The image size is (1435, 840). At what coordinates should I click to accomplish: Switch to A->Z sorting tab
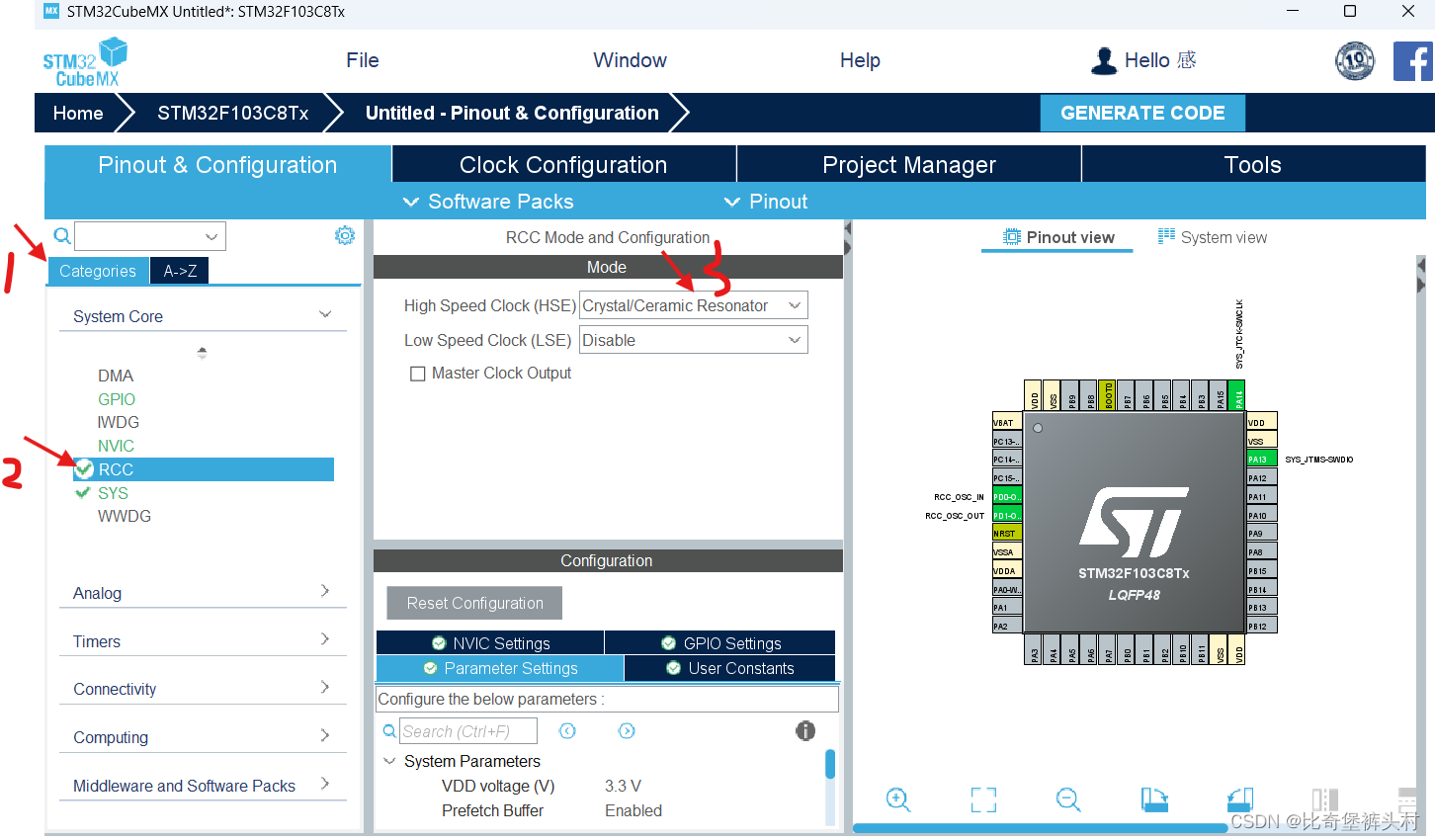click(180, 271)
